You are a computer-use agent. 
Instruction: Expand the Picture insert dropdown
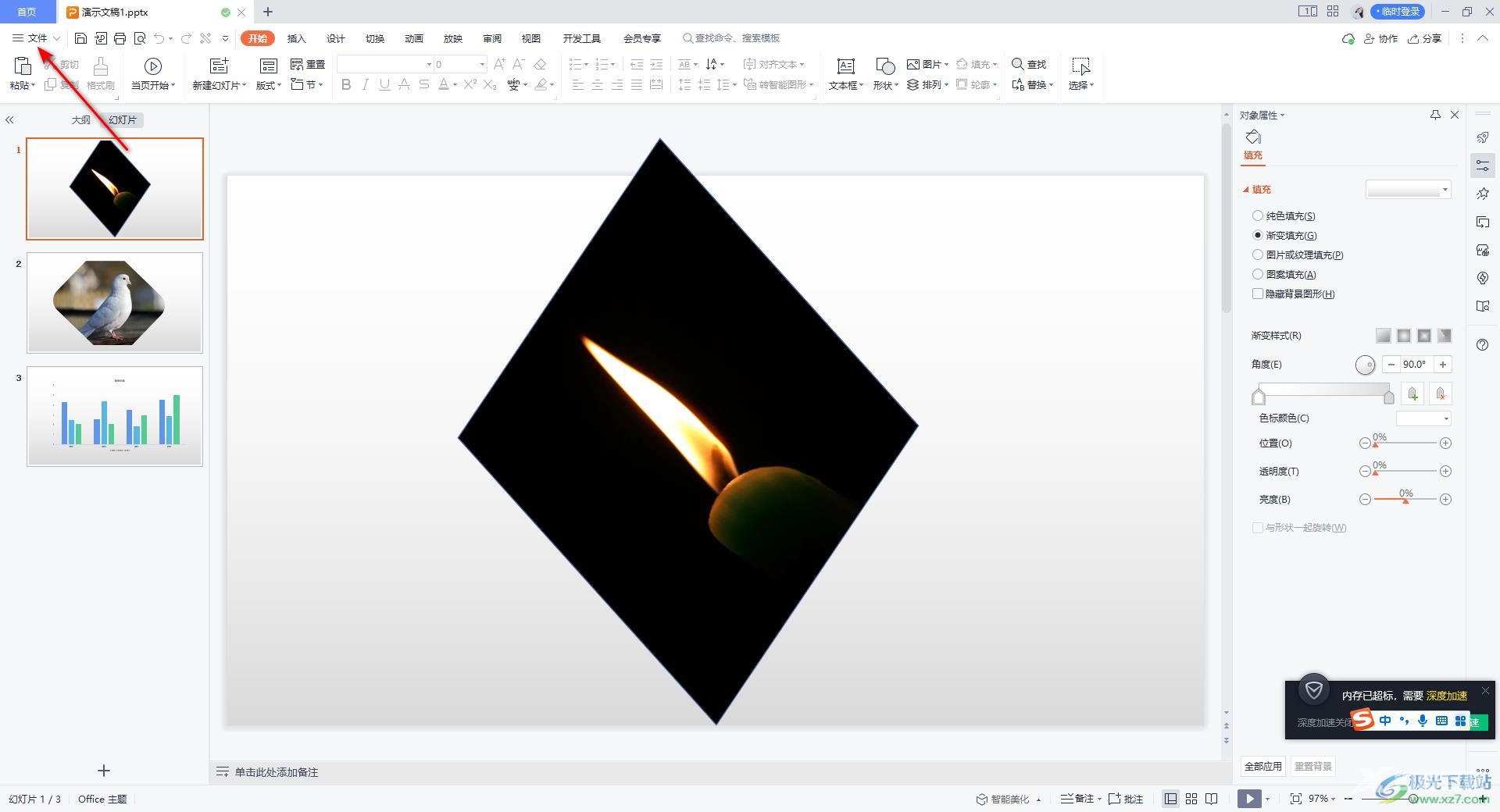[x=928, y=64]
